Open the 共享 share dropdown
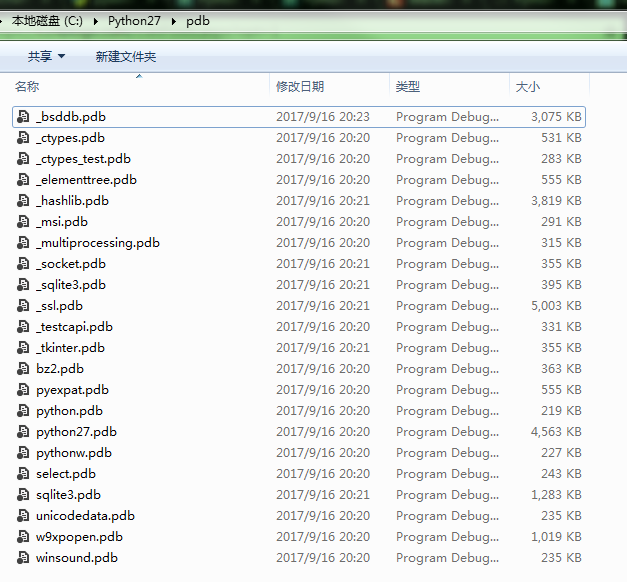This screenshot has width=627, height=582. click(46, 56)
